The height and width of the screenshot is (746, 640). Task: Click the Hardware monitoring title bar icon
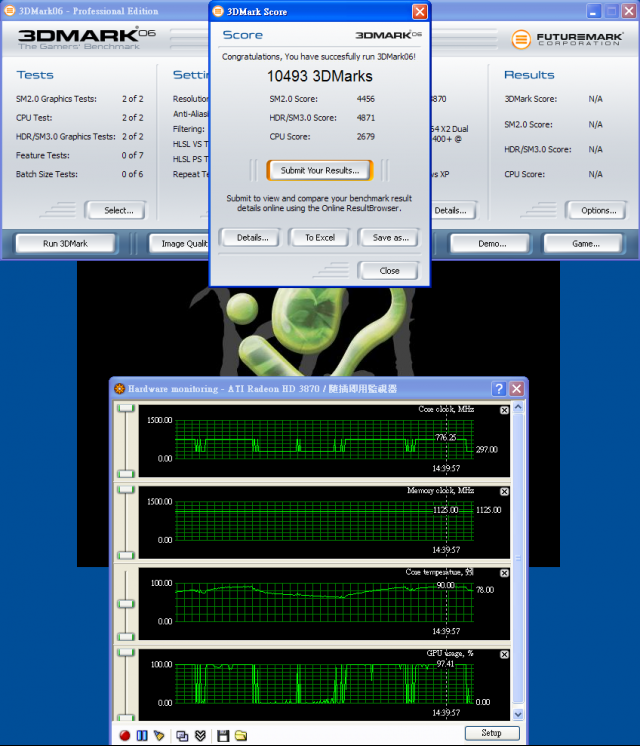pyautogui.click(x=119, y=389)
